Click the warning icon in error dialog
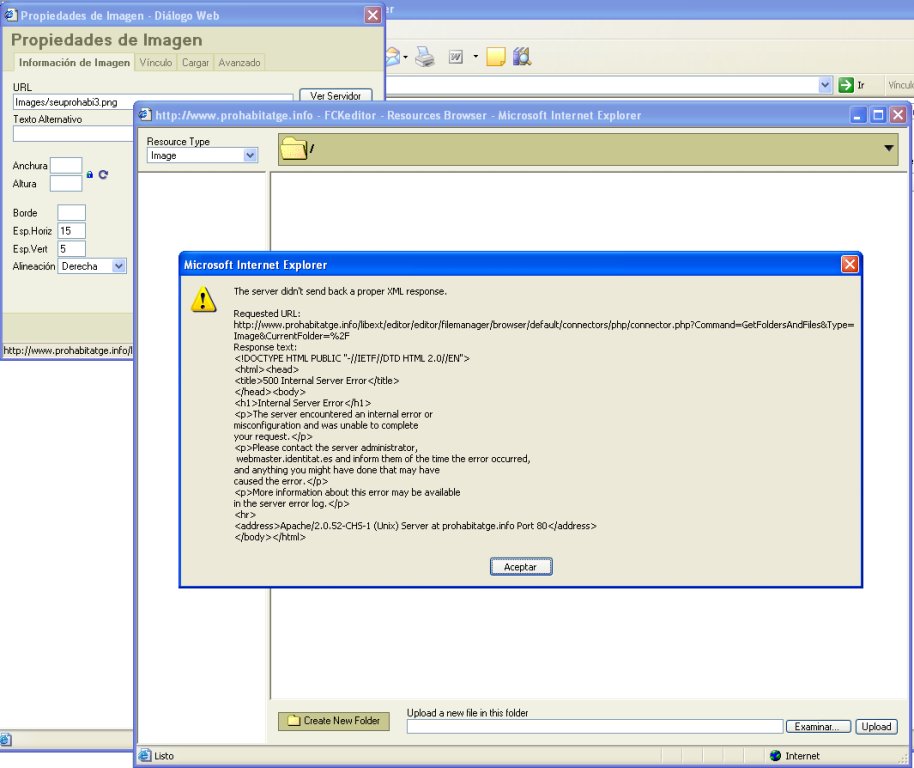The image size is (914, 768). [x=203, y=300]
